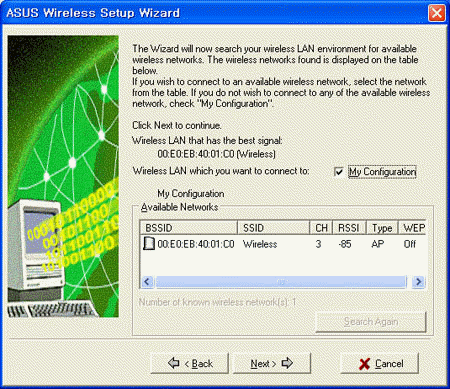This screenshot has width=450, height=389.
Task: Click the channel value 3
Action: pos(318,244)
